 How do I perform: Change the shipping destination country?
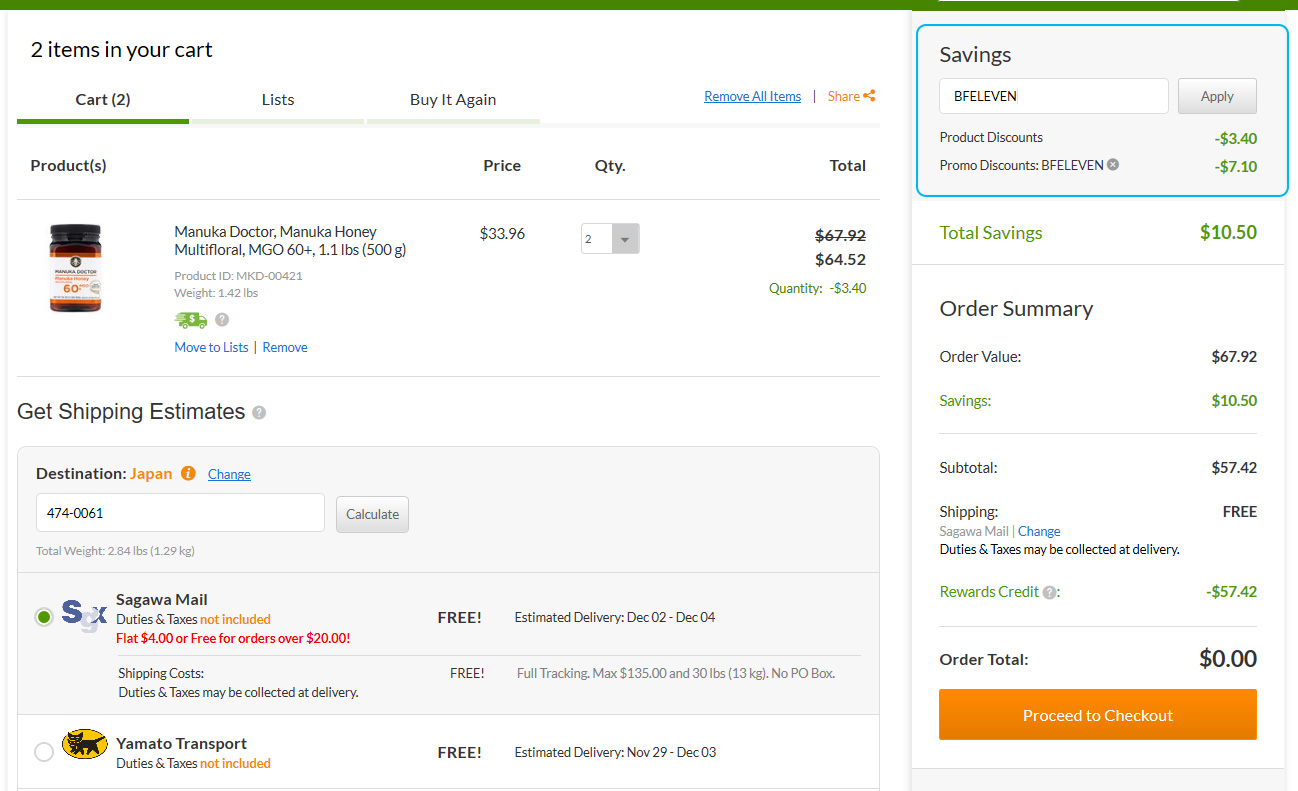(229, 474)
